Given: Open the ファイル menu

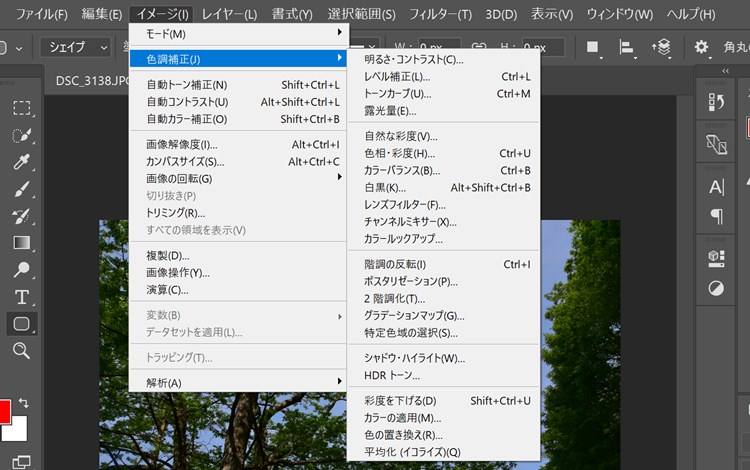Looking at the screenshot, I should click(42, 14).
